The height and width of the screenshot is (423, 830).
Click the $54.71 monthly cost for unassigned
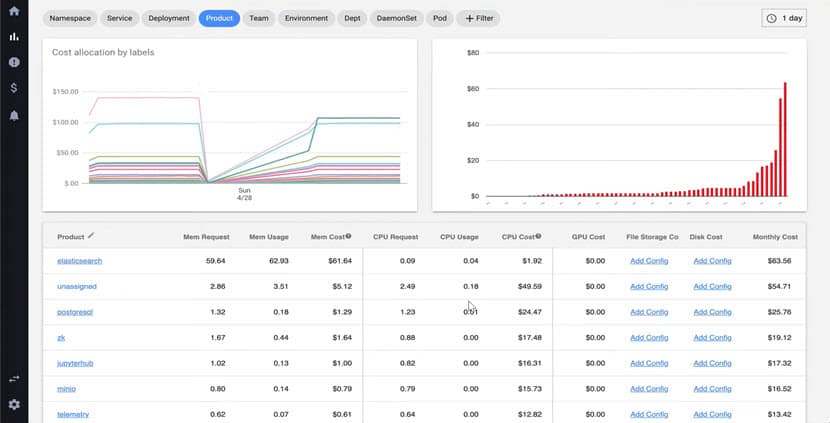pyautogui.click(x=779, y=286)
